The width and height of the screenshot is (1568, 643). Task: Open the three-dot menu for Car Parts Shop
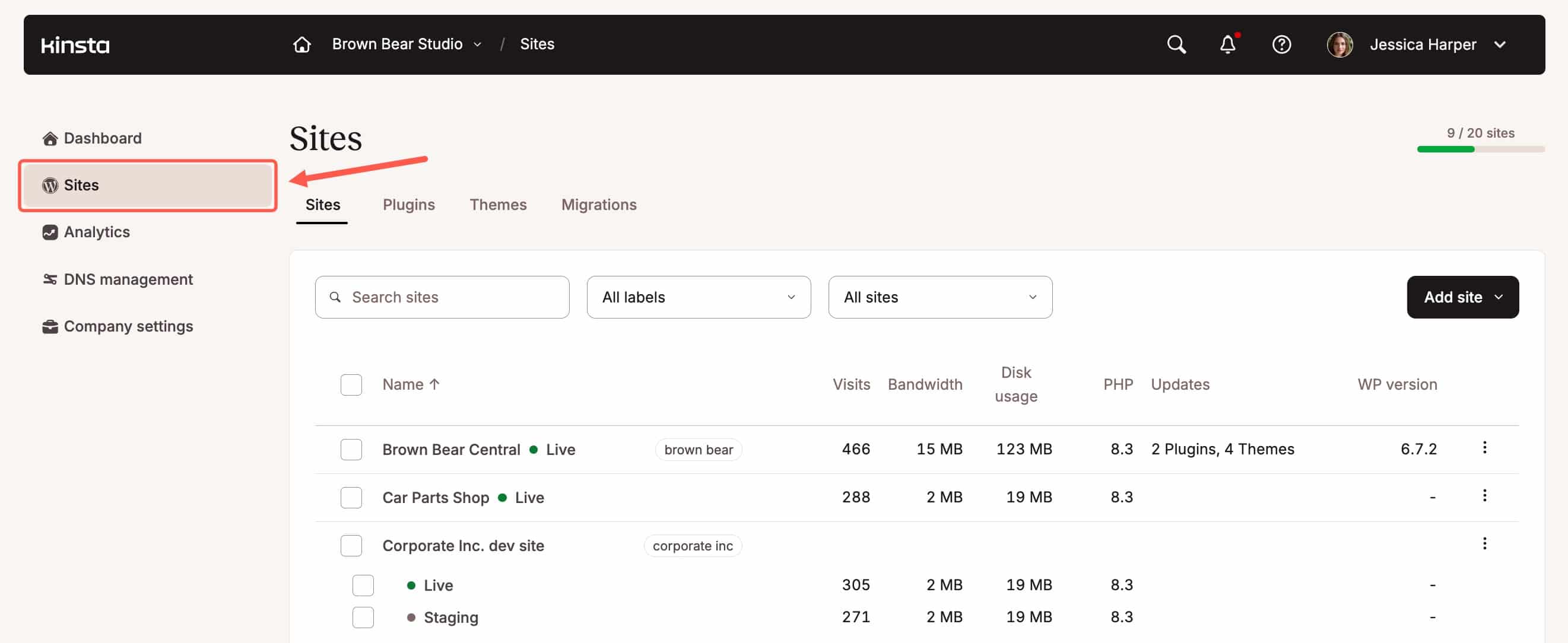click(1484, 495)
